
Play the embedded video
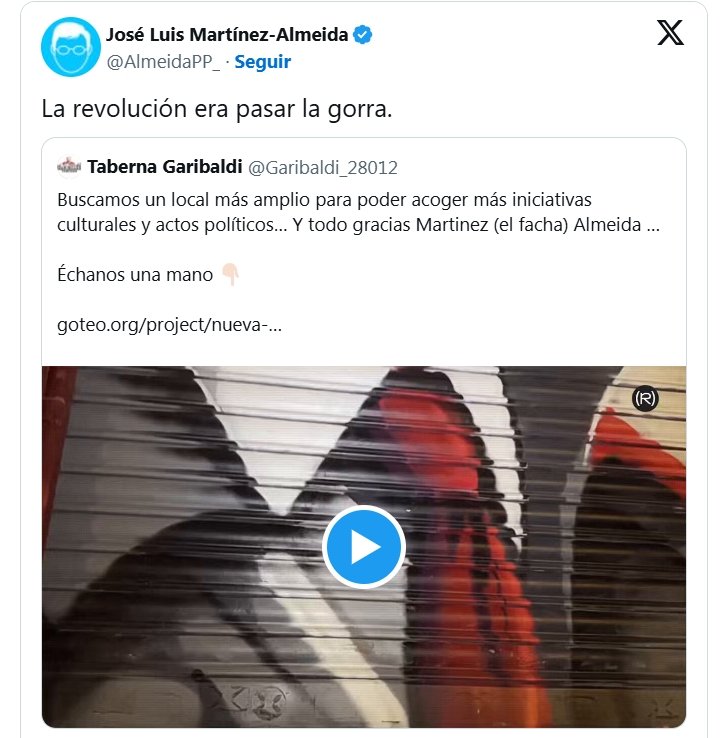click(x=363, y=547)
